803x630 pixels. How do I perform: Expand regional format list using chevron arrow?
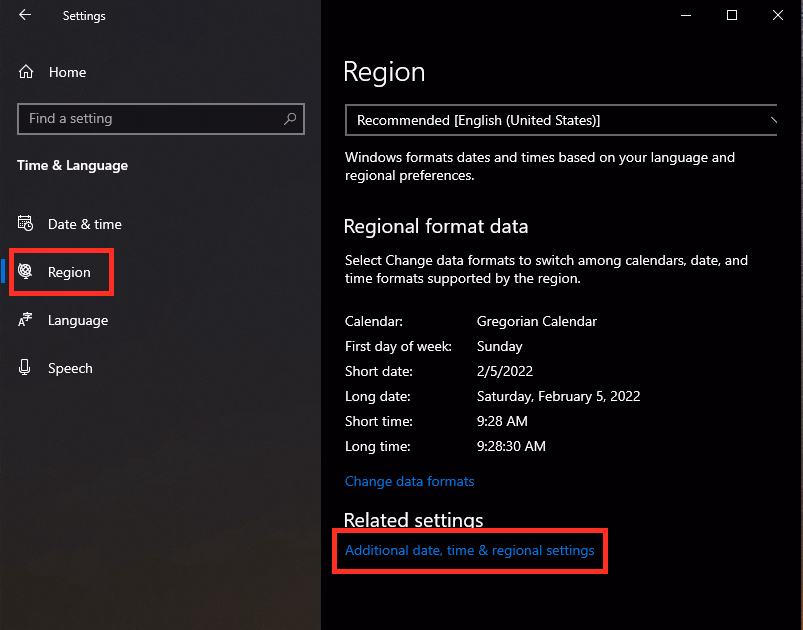(x=773, y=120)
